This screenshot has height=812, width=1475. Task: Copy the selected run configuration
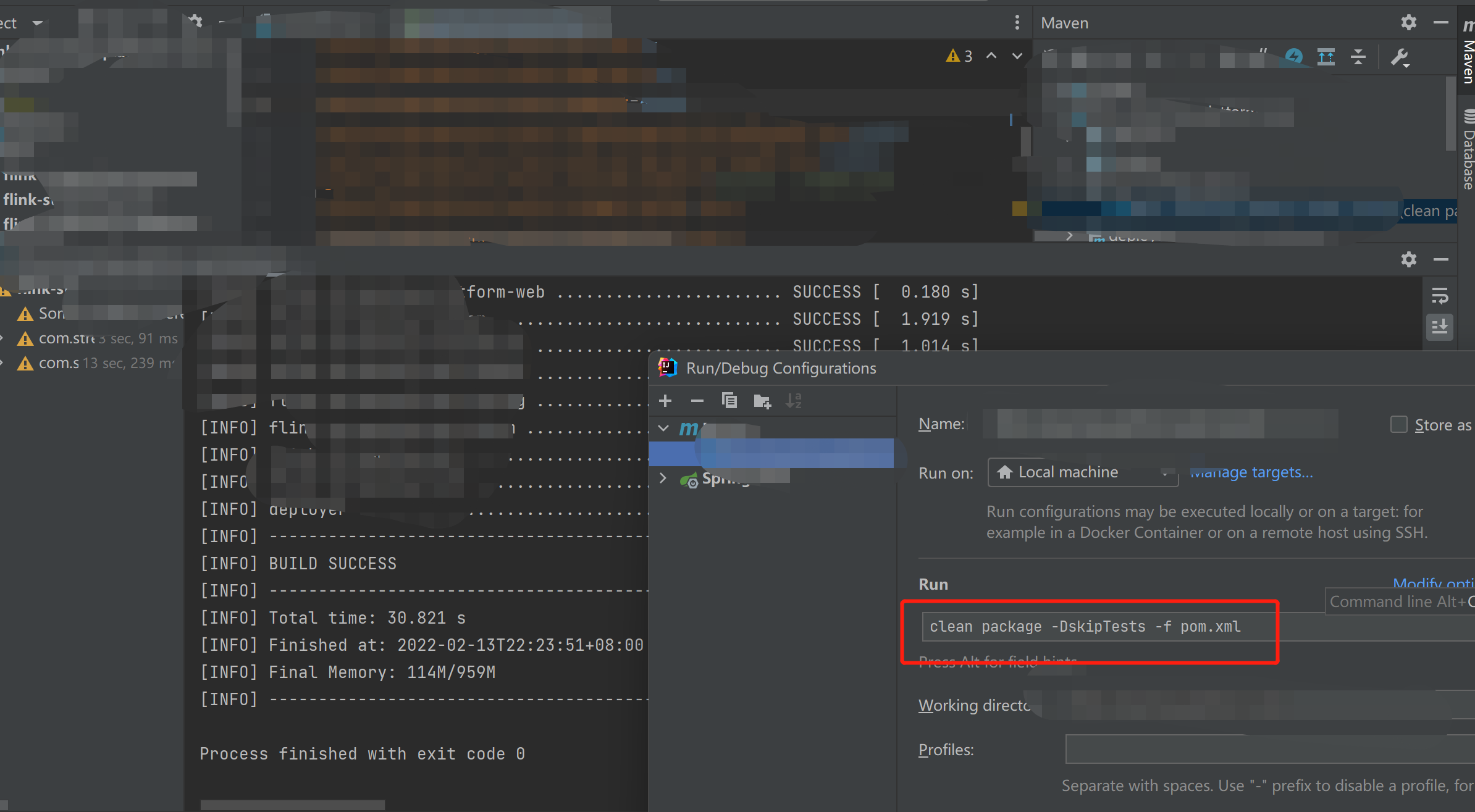click(729, 401)
